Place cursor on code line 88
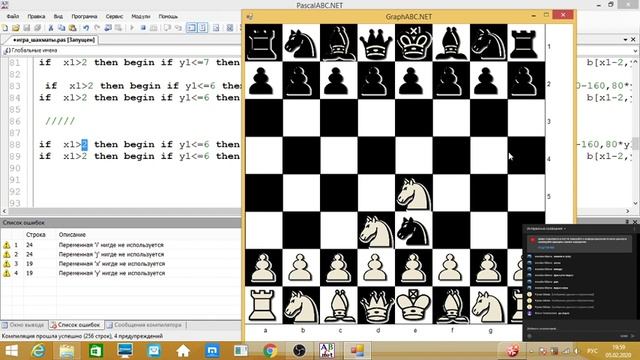 (139, 144)
